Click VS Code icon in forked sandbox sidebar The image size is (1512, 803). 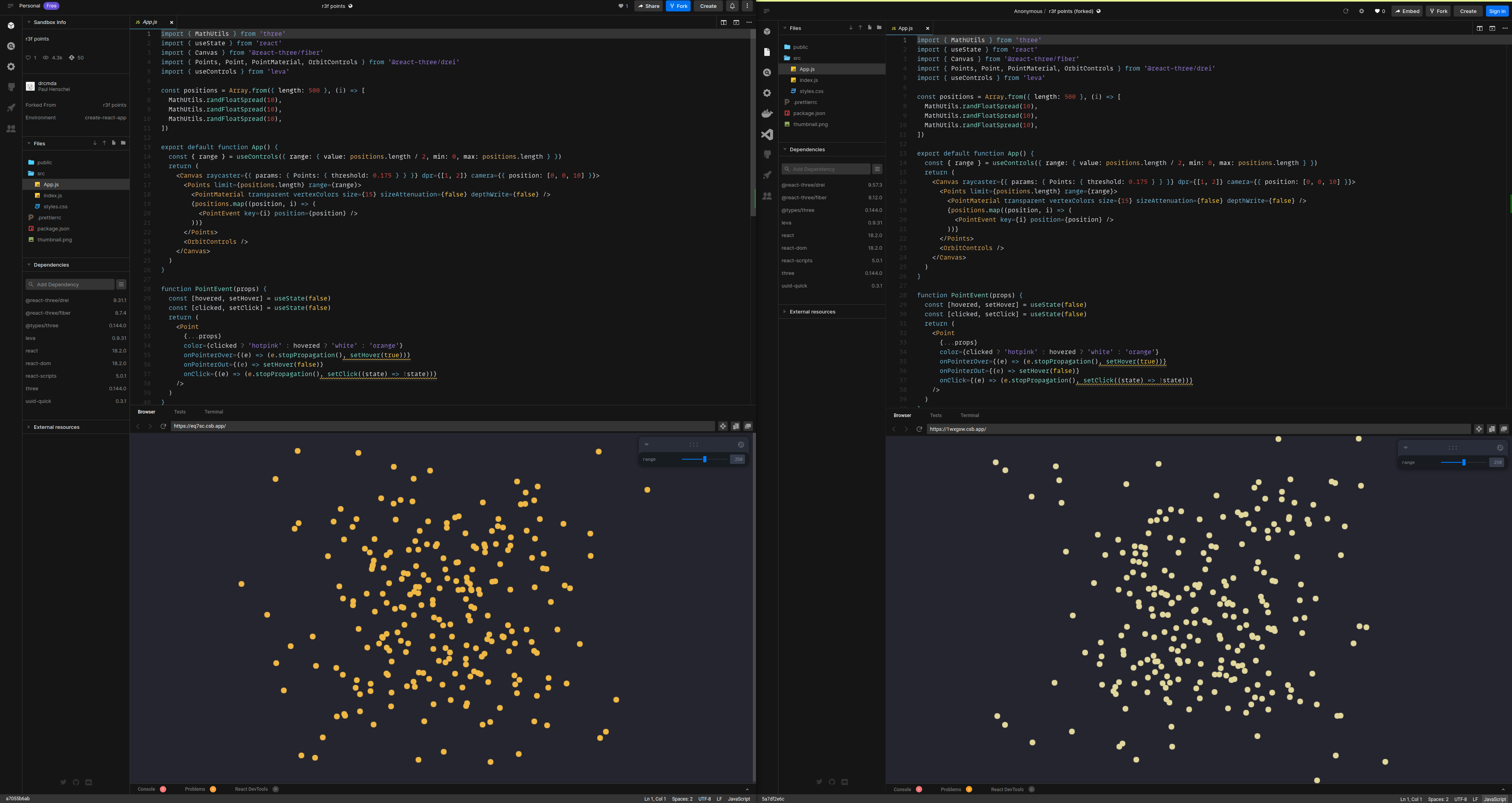click(x=767, y=134)
